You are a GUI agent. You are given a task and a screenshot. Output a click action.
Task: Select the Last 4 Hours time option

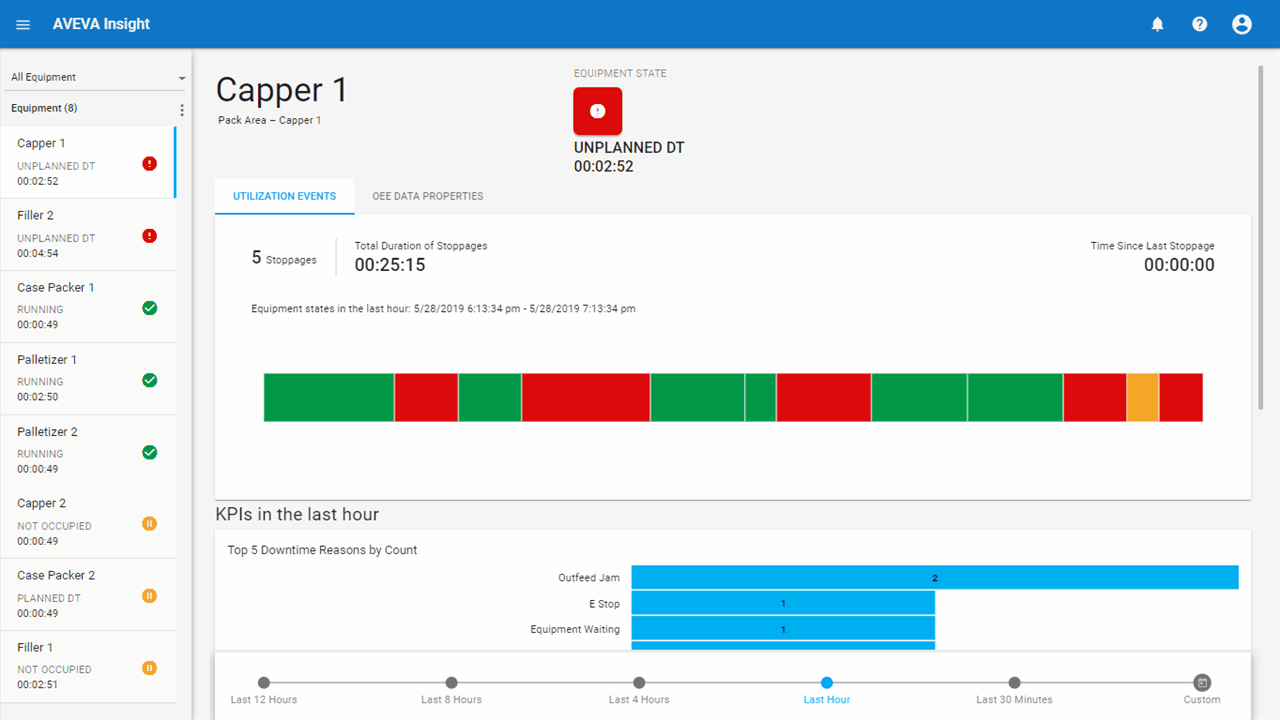click(x=639, y=683)
